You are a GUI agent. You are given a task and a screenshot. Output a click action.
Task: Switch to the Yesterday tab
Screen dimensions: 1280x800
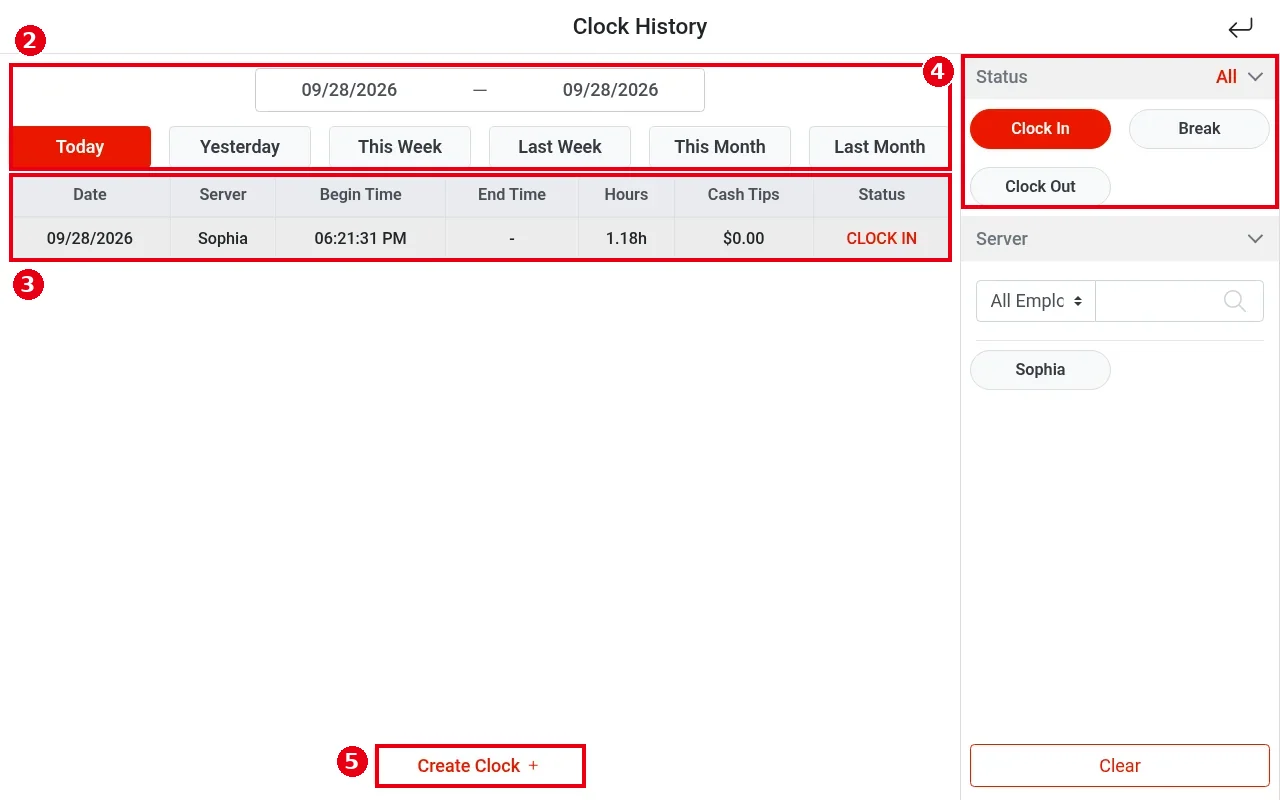coord(240,146)
